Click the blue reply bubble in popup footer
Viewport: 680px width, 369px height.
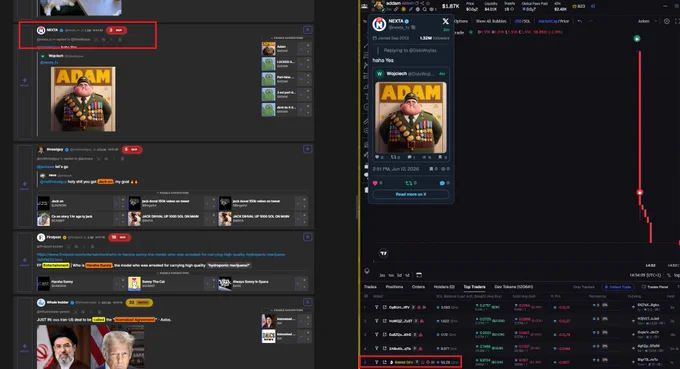442,183
